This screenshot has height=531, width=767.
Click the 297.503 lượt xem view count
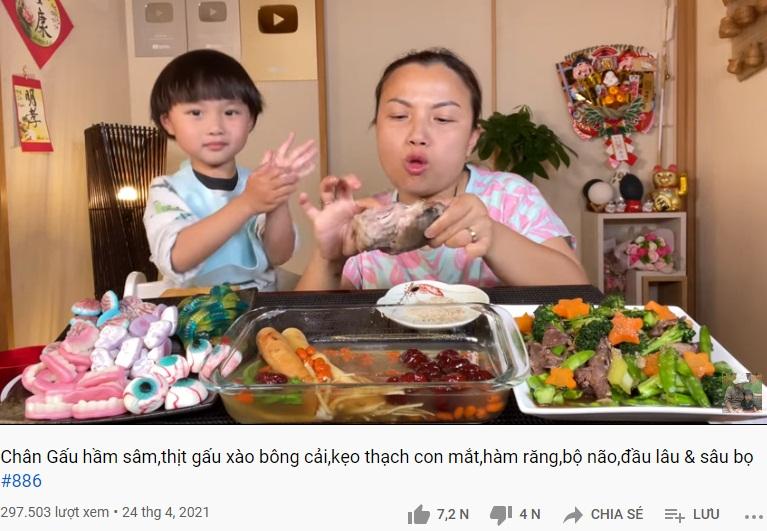(54, 512)
